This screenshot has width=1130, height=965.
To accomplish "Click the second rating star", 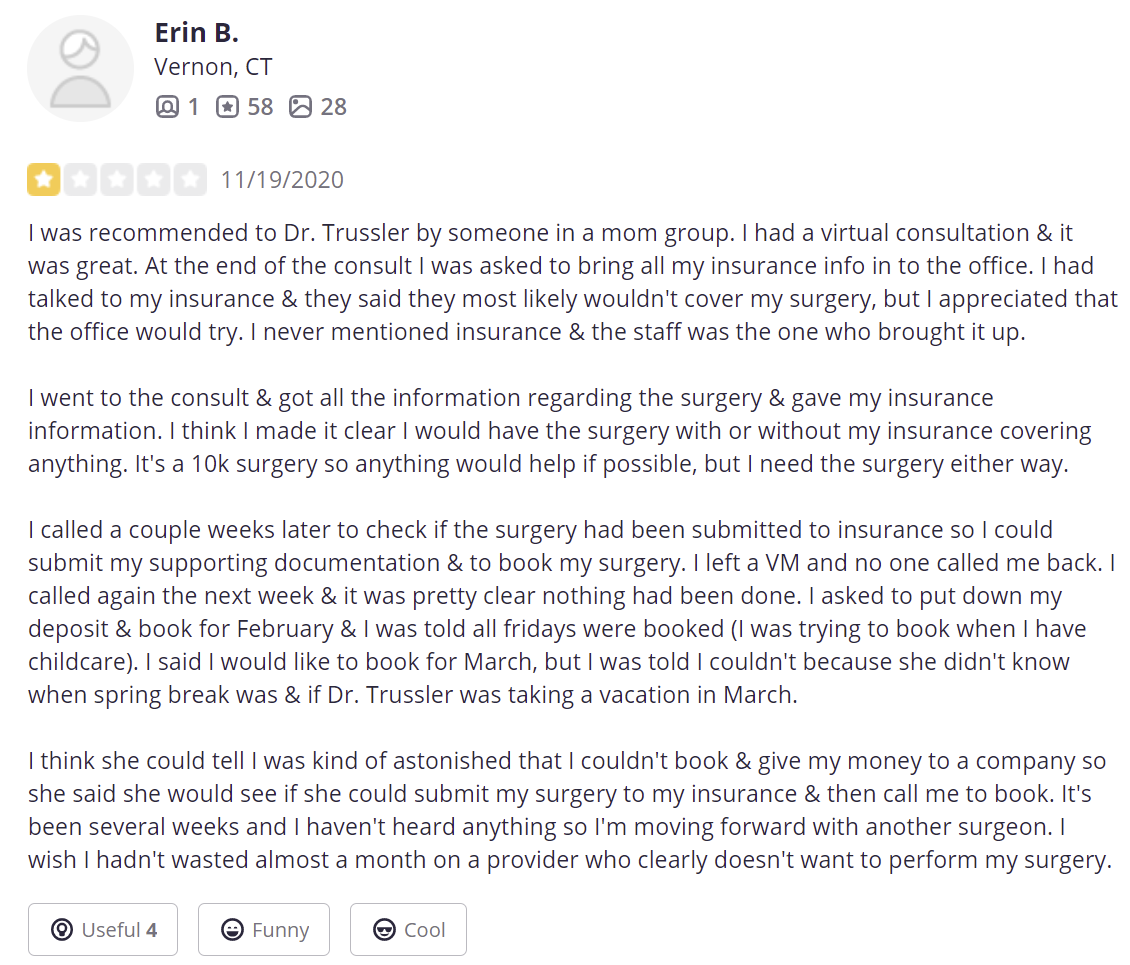I will coord(80,180).
